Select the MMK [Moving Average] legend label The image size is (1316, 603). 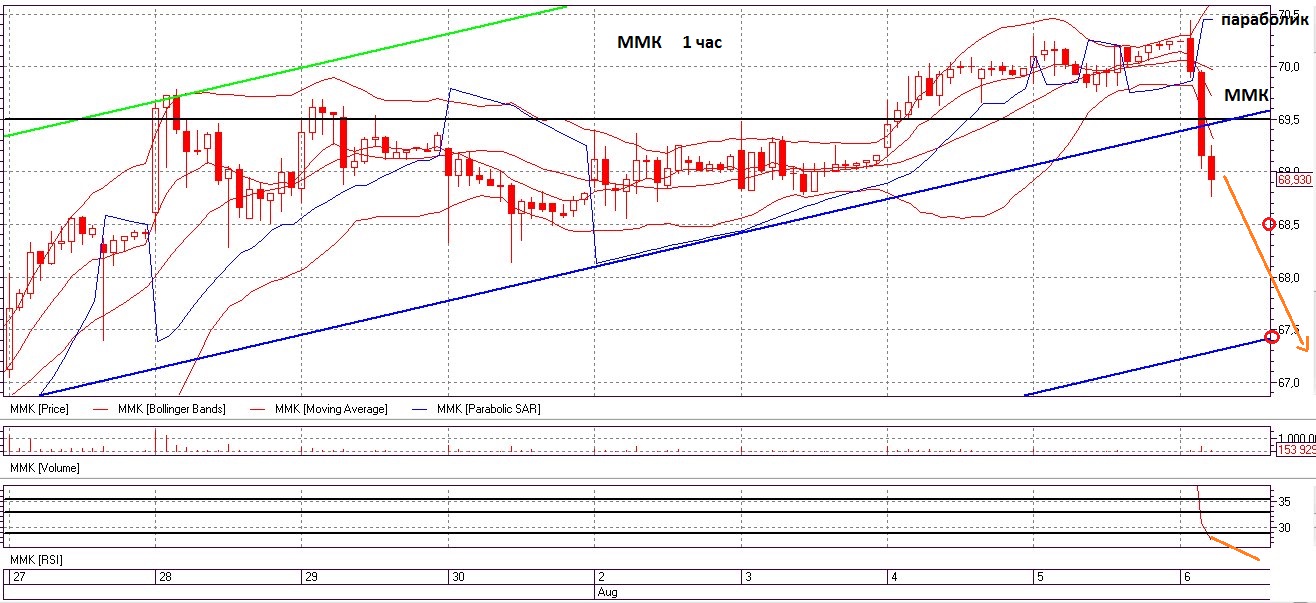332,409
